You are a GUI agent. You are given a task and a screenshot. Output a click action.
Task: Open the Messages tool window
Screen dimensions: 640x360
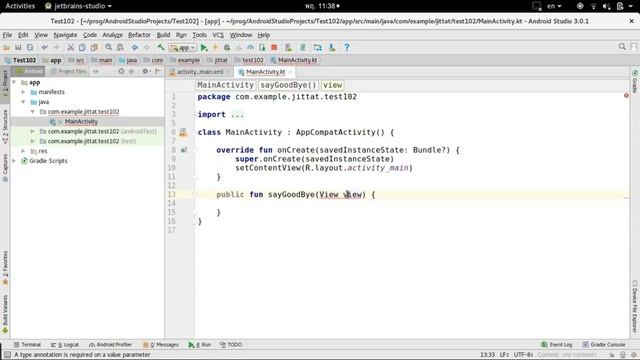point(161,345)
